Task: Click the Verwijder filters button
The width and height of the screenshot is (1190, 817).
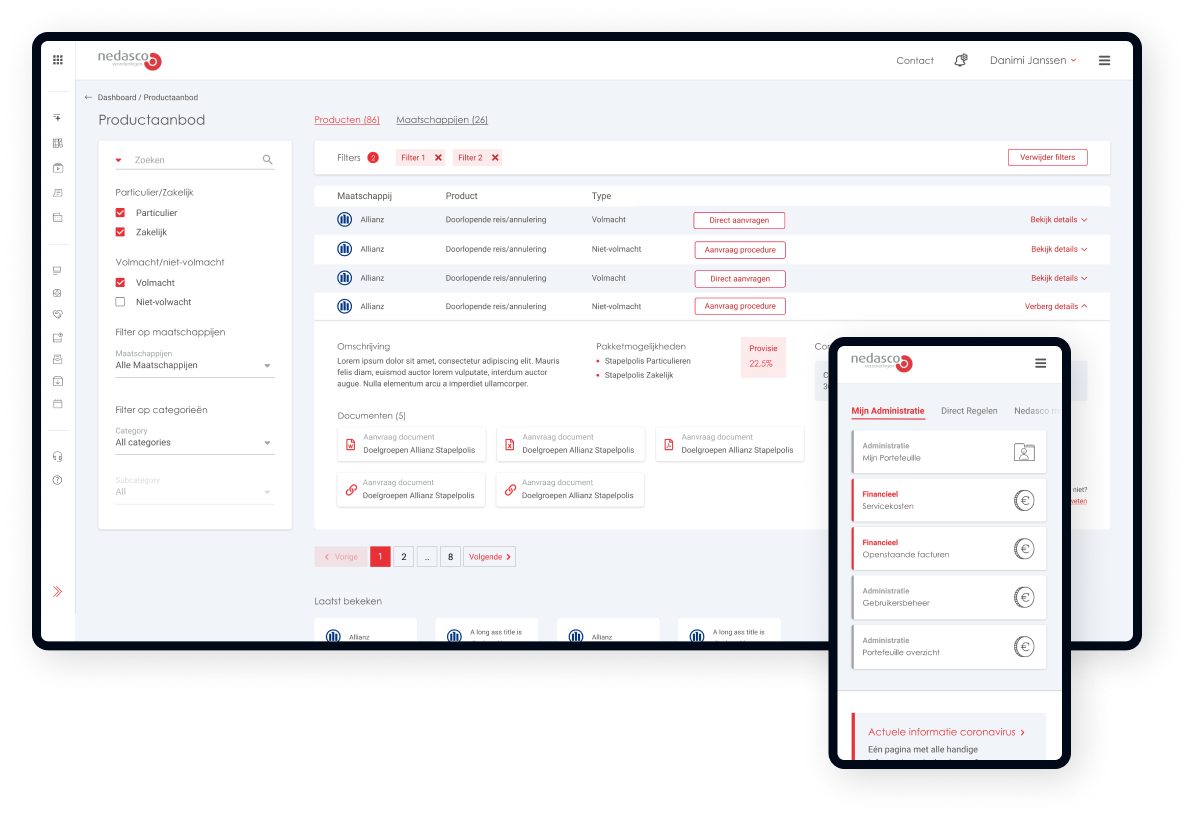Action: pos(1047,157)
